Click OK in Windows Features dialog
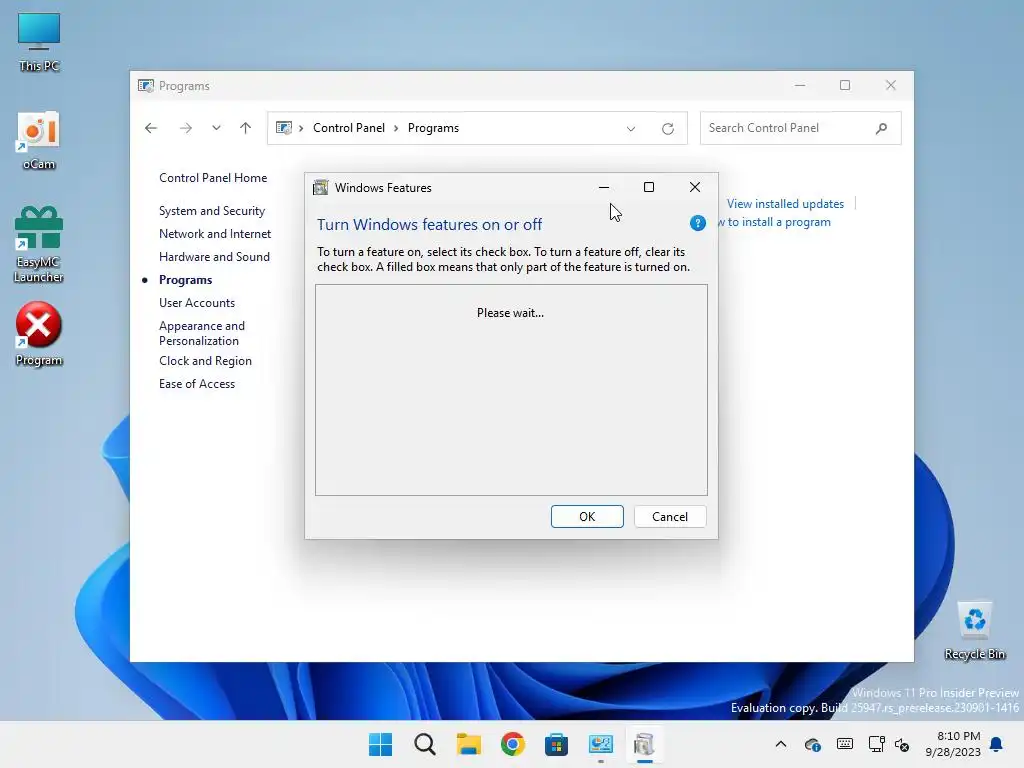Viewport: 1024px width, 768px height. tap(587, 517)
